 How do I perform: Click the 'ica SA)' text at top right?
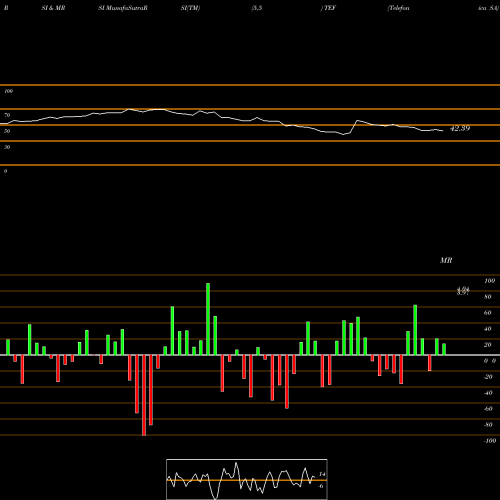pos(489,8)
